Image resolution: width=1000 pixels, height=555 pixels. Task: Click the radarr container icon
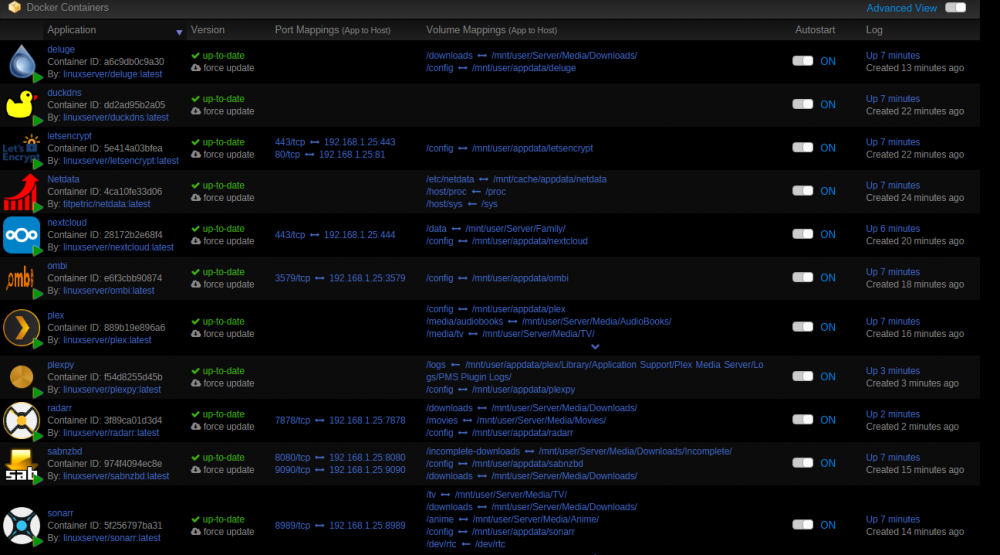(x=21, y=420)
